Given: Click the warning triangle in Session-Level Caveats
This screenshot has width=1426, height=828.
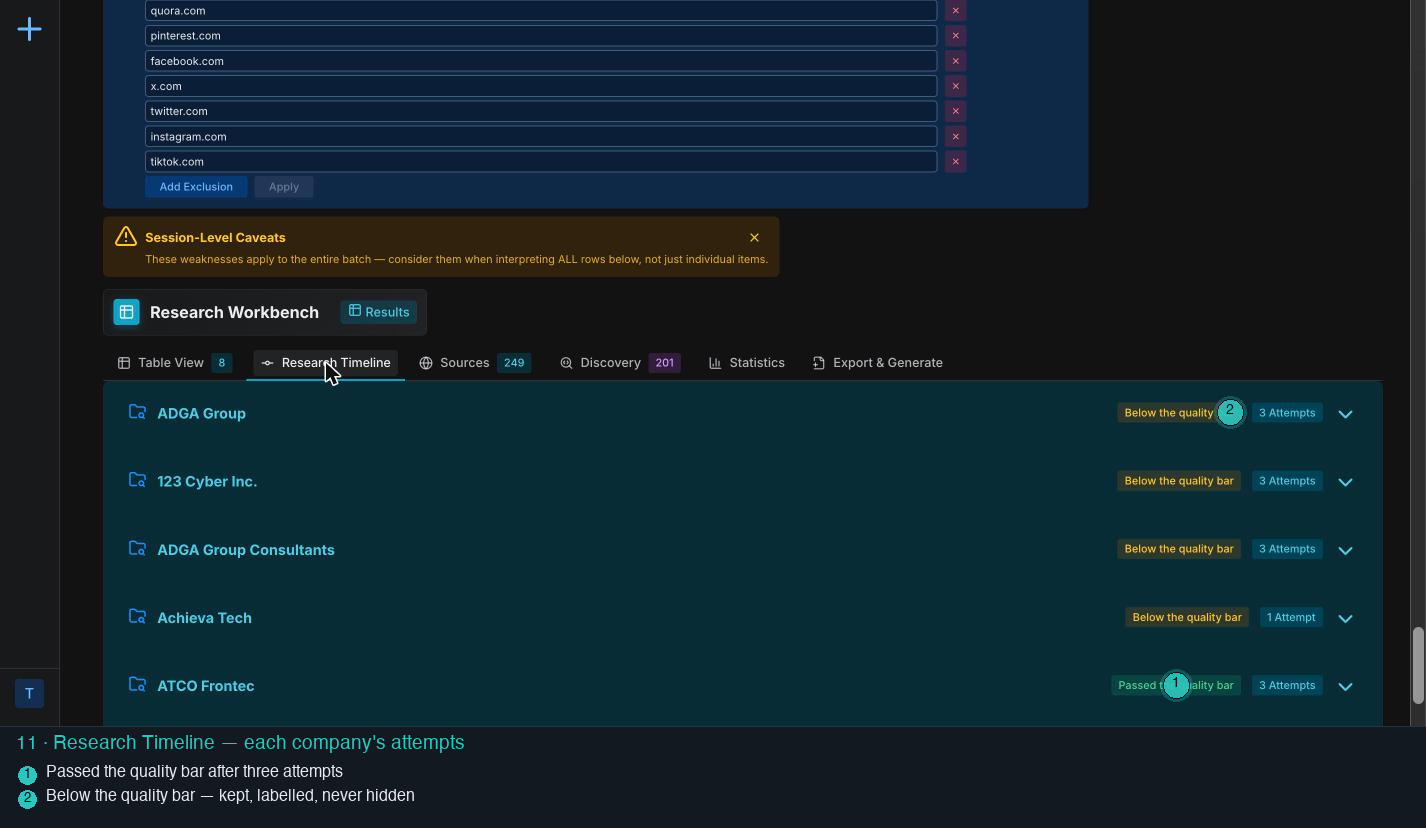Looking at the screenshot, I should click(x=126, y=236).
